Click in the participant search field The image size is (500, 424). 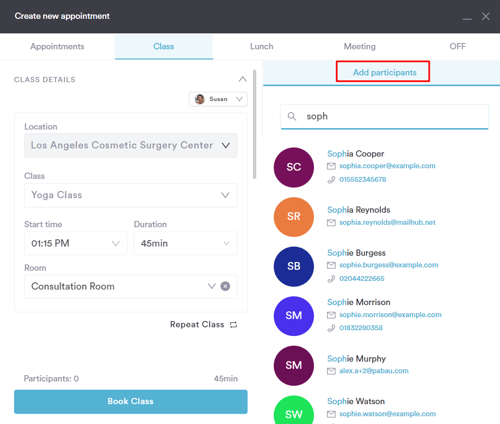pyautogui.click(x=385, y=117)
